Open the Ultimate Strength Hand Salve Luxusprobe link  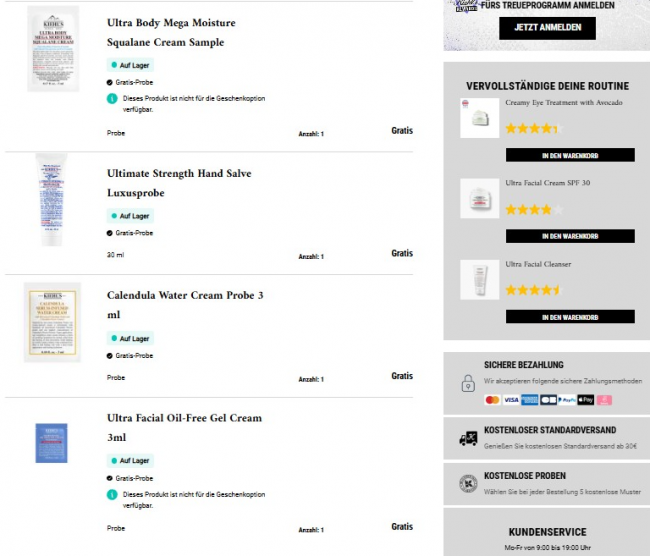(x=179, y=183)
